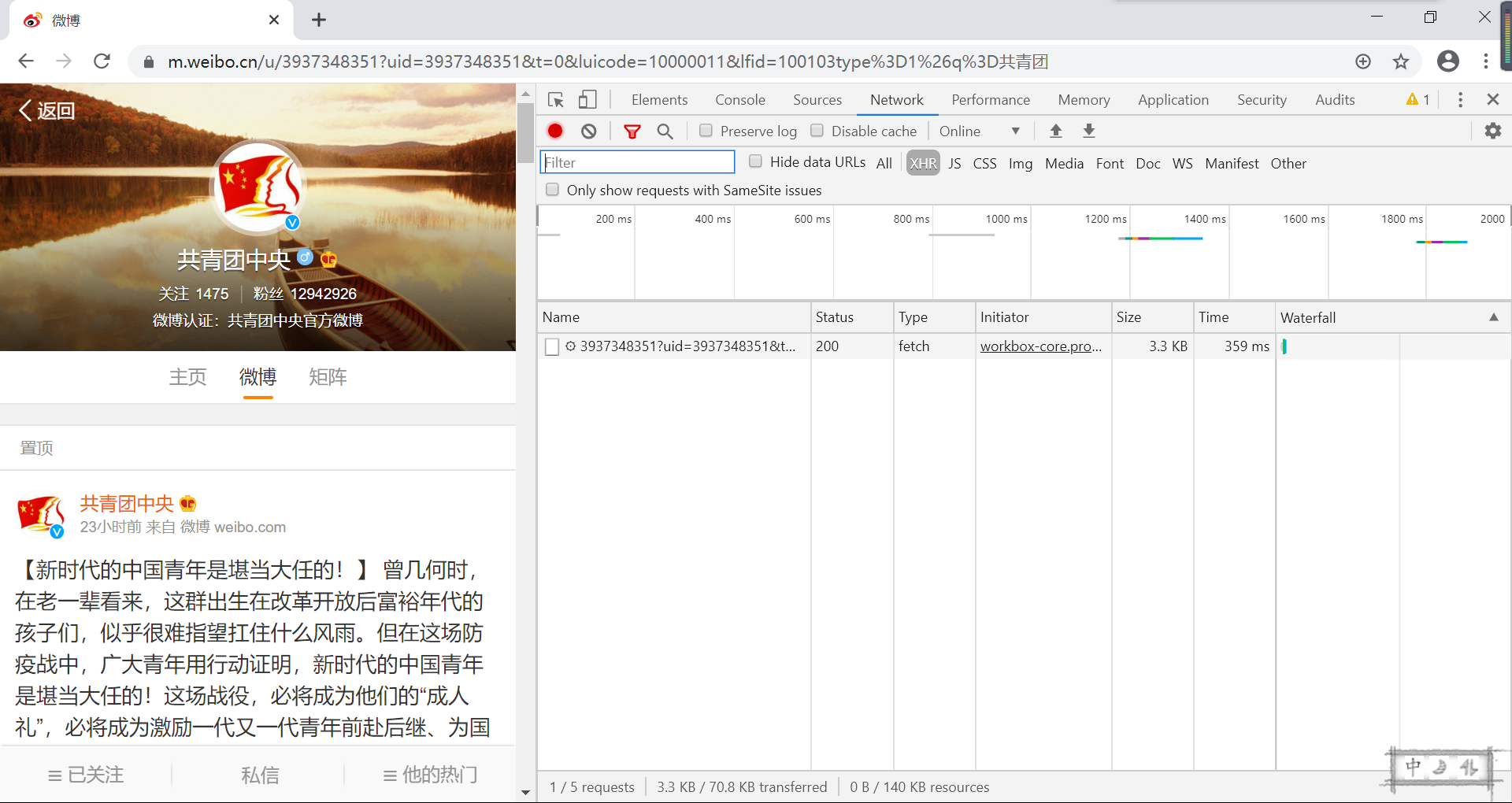Click the site lock icon in address bar
1512x803 pixels.
[x=148, y=62]
